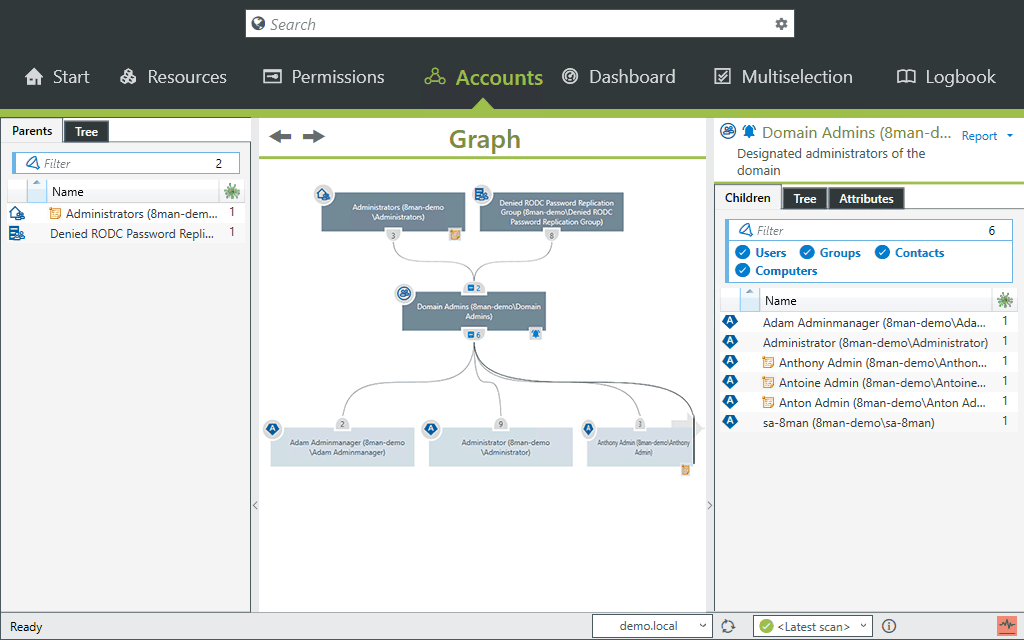Open the Logbook section
The image size is (1024, 640).
[946, 77]
